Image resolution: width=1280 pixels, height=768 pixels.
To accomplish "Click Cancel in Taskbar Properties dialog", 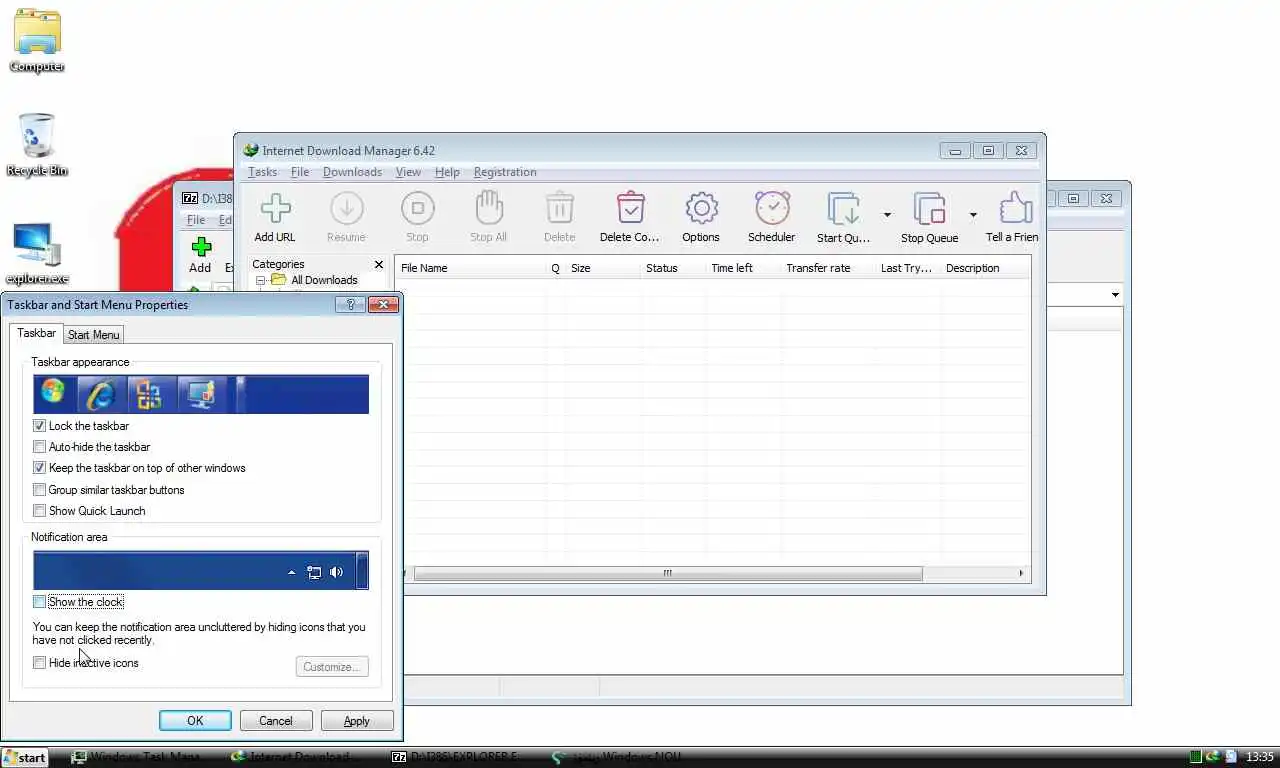I will [x=276, y=721].
